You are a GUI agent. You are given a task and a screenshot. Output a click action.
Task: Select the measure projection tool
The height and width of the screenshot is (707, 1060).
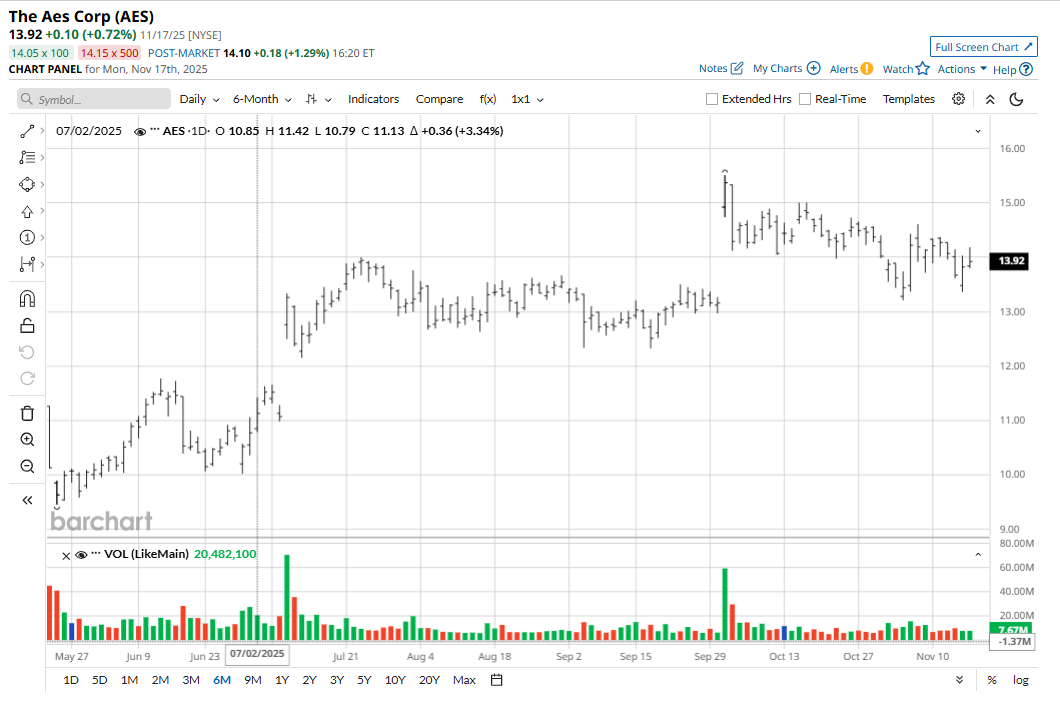(27, 264)
